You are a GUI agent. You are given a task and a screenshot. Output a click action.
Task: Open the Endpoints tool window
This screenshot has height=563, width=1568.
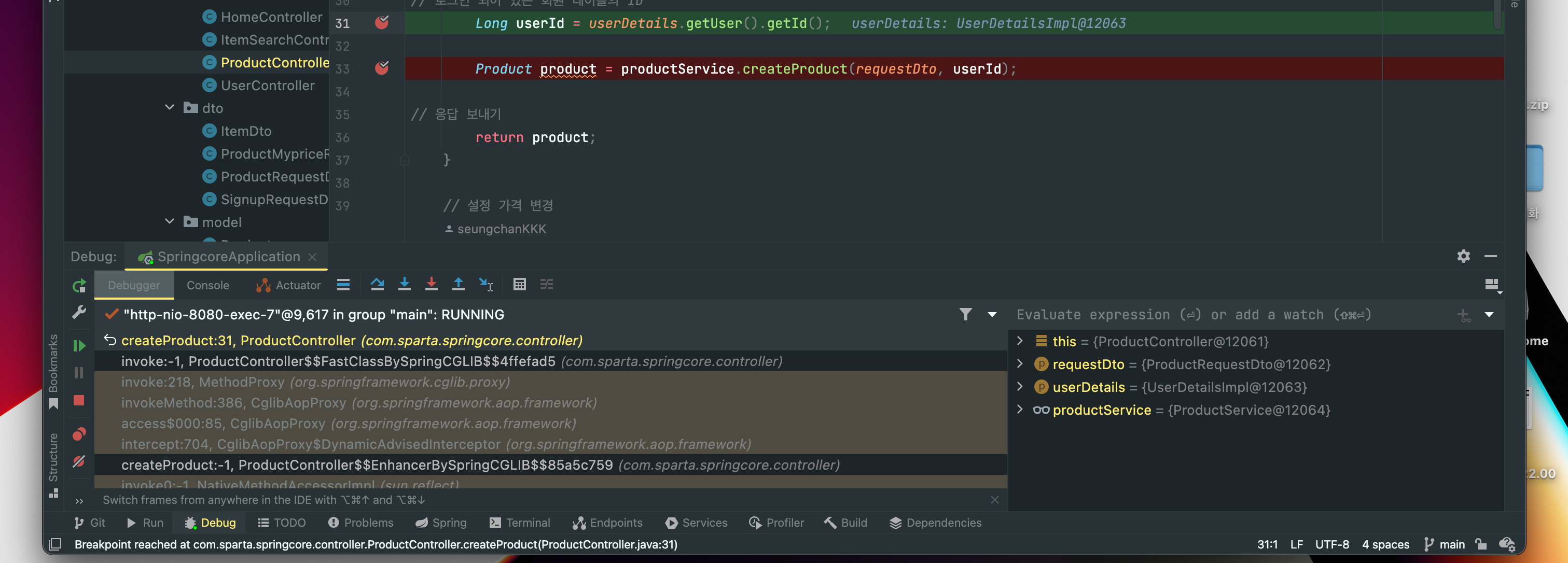tap(607, 522)
